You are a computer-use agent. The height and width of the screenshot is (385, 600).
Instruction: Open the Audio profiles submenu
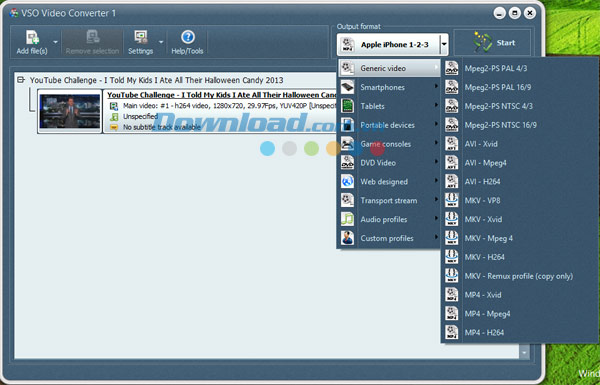pyautogui.click(x=389, y=219)
